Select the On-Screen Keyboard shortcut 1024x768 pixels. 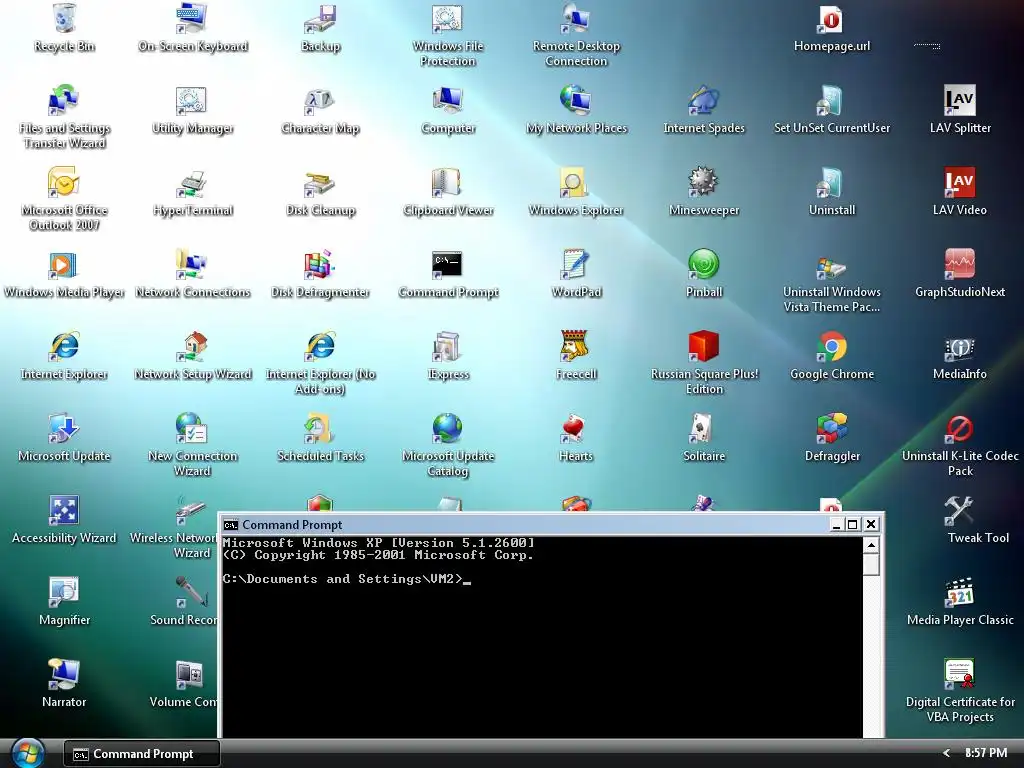[x=192, y=19]
